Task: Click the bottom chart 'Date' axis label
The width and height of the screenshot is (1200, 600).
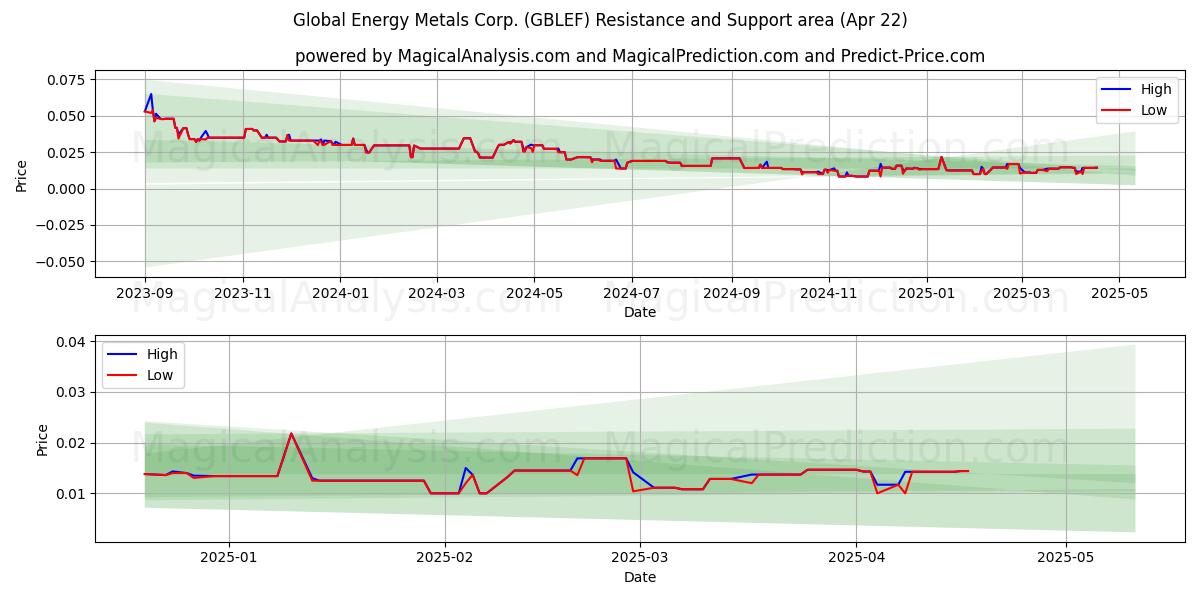Action: point(640,577)
